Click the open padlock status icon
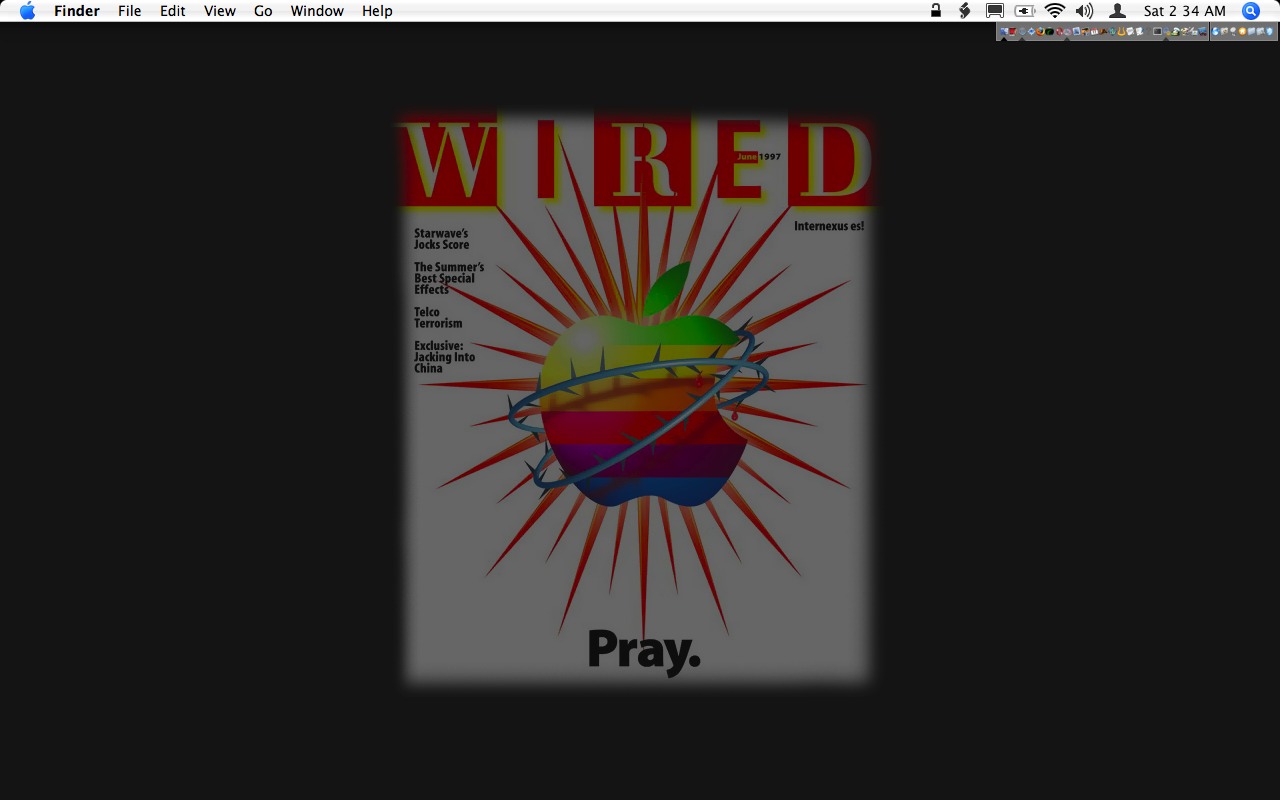 click(x=936, y=11)
